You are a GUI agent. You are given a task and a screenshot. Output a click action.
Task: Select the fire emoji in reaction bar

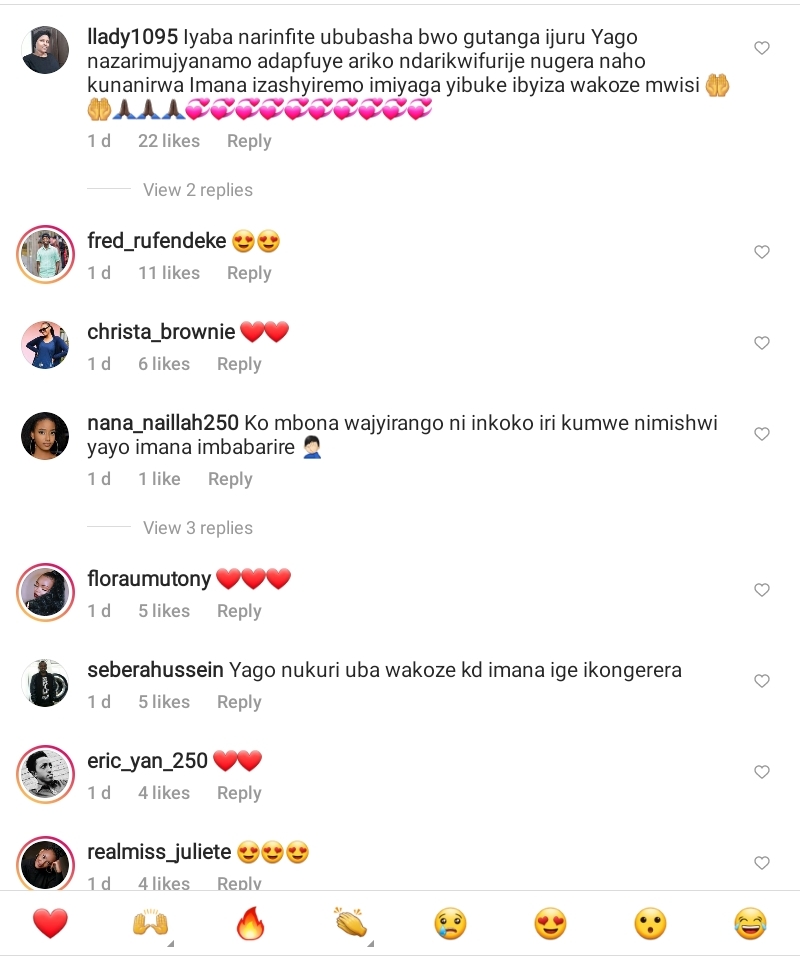point(251,923)
